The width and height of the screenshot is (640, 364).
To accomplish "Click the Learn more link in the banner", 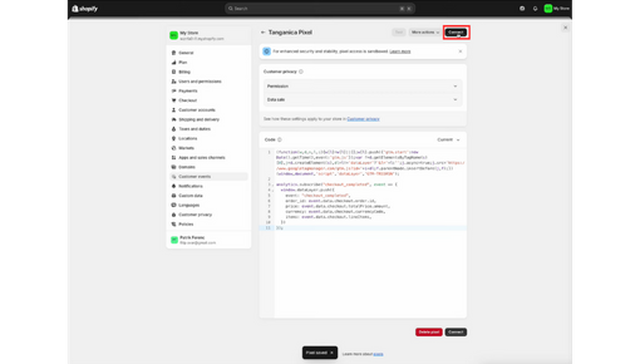I will coord(400,51).
